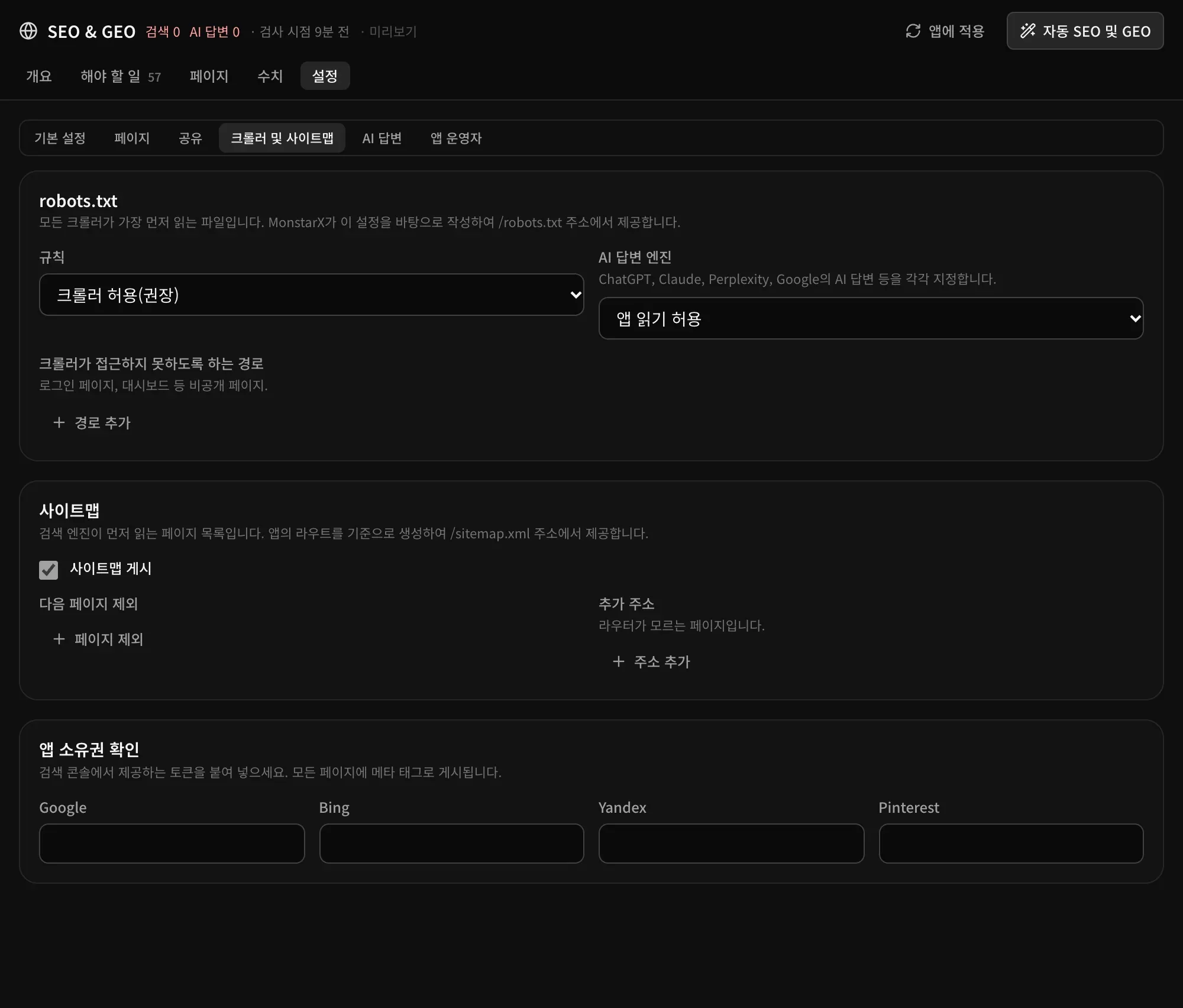This screenshot has width=1183, height=1008.
Task: Click the AI 답변 0 score in the header
Action: 215,31
